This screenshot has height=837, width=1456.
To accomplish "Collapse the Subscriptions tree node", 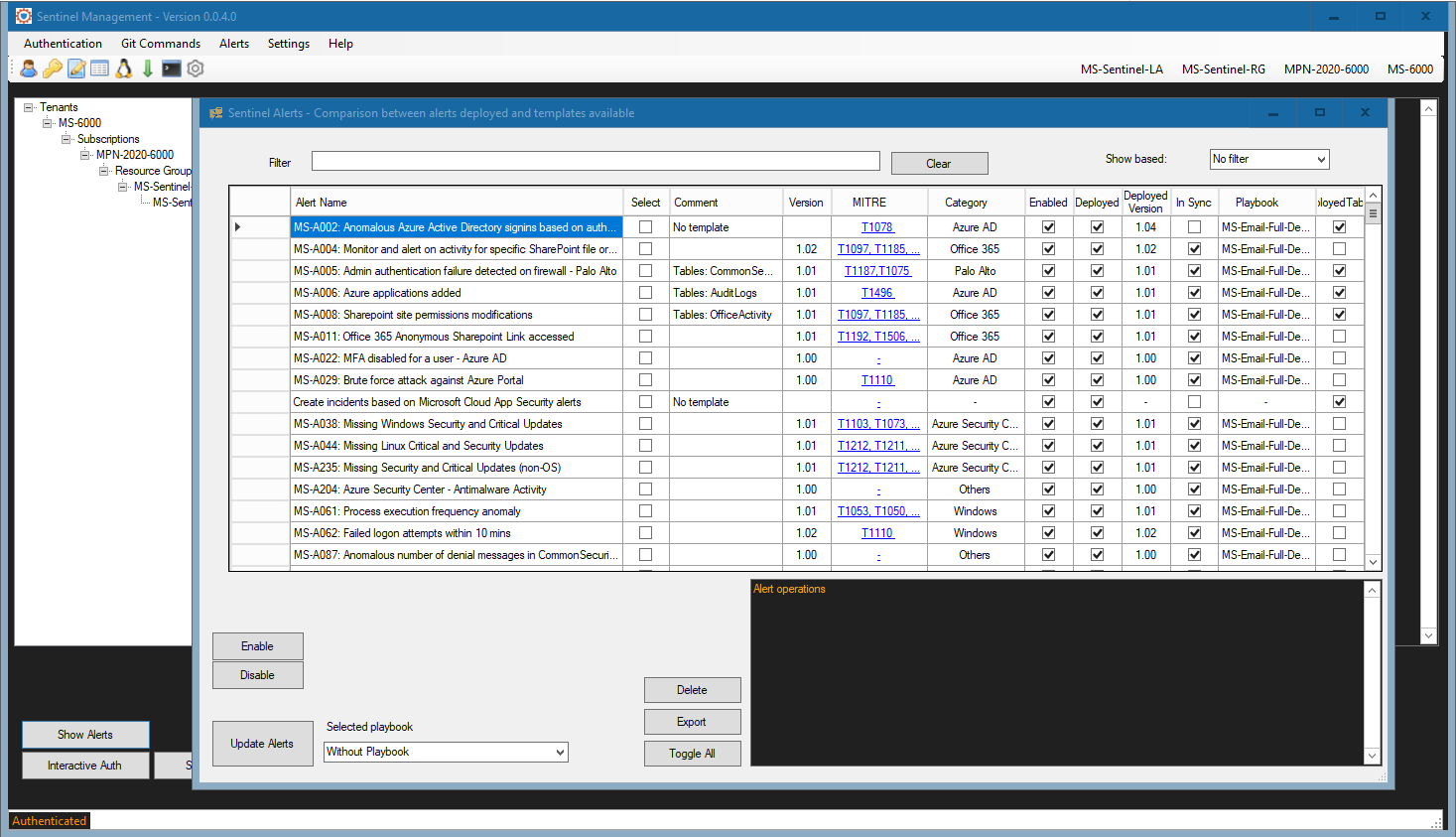I will (x=66, y=139).
